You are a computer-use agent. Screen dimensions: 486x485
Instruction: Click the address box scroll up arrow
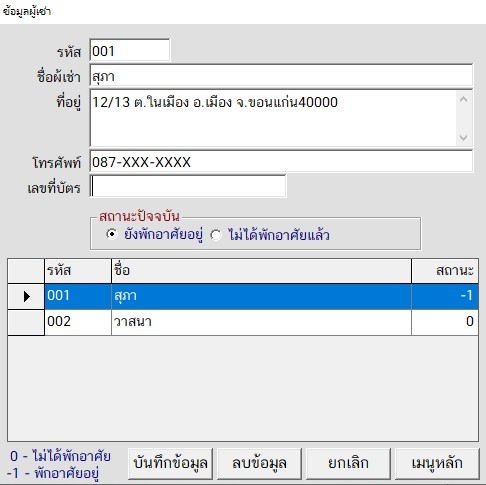click(463, 99)
